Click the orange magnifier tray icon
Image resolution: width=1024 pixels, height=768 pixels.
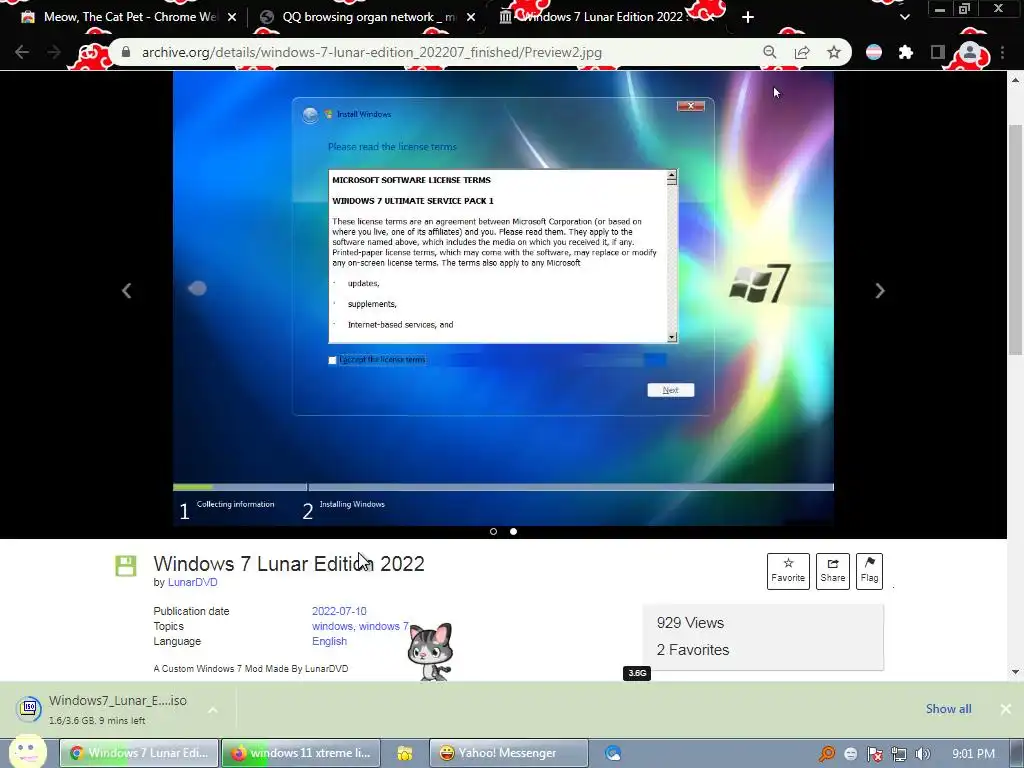coord(827,754)
